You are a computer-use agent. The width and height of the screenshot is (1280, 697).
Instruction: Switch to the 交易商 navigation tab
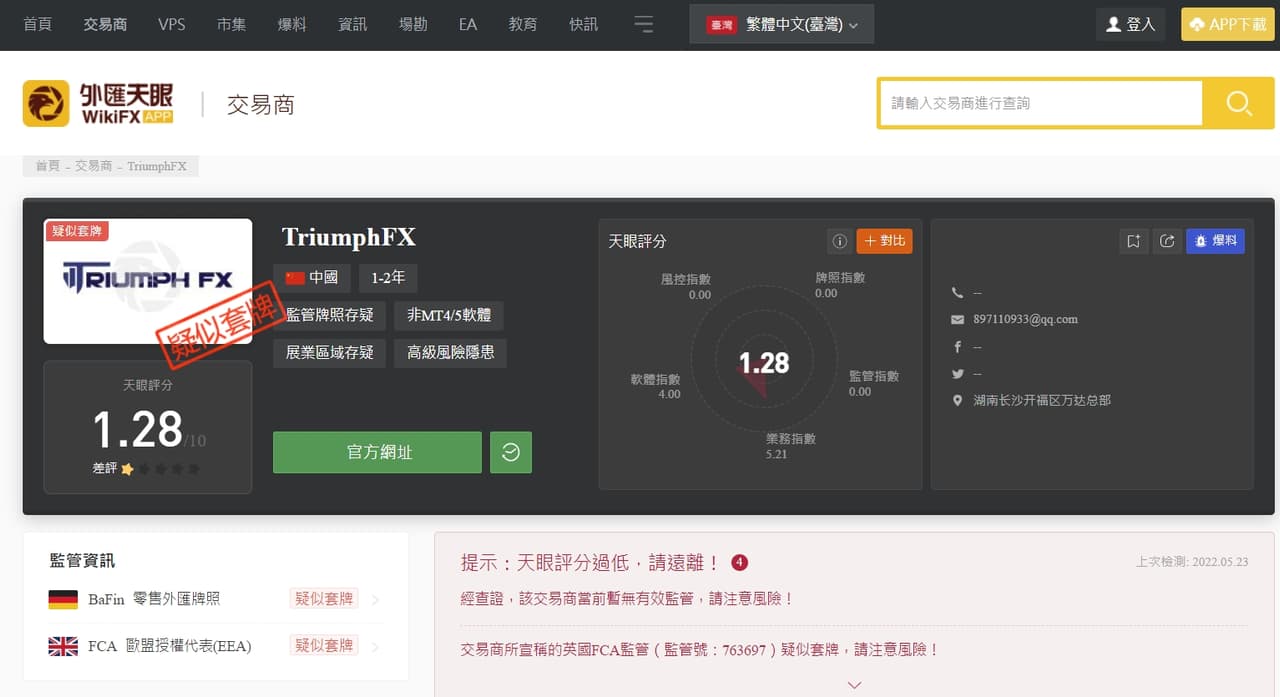pyautogui.click(x=104, y=25)
